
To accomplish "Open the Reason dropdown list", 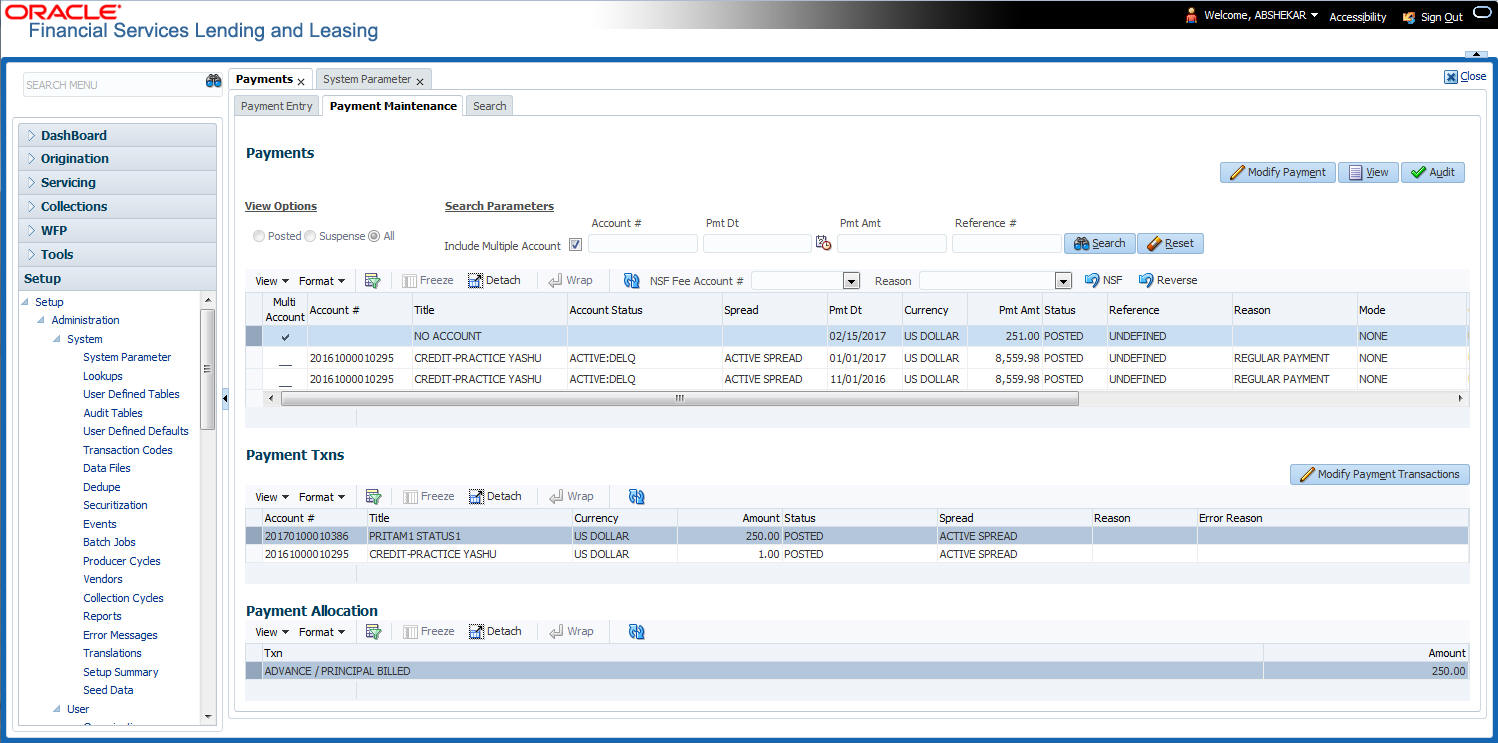I will click(1064, 281).
